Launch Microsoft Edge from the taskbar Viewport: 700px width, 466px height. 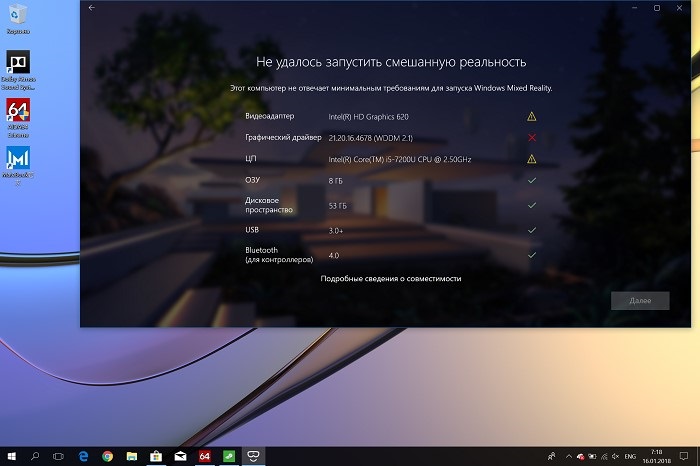(x=83, y=456)
